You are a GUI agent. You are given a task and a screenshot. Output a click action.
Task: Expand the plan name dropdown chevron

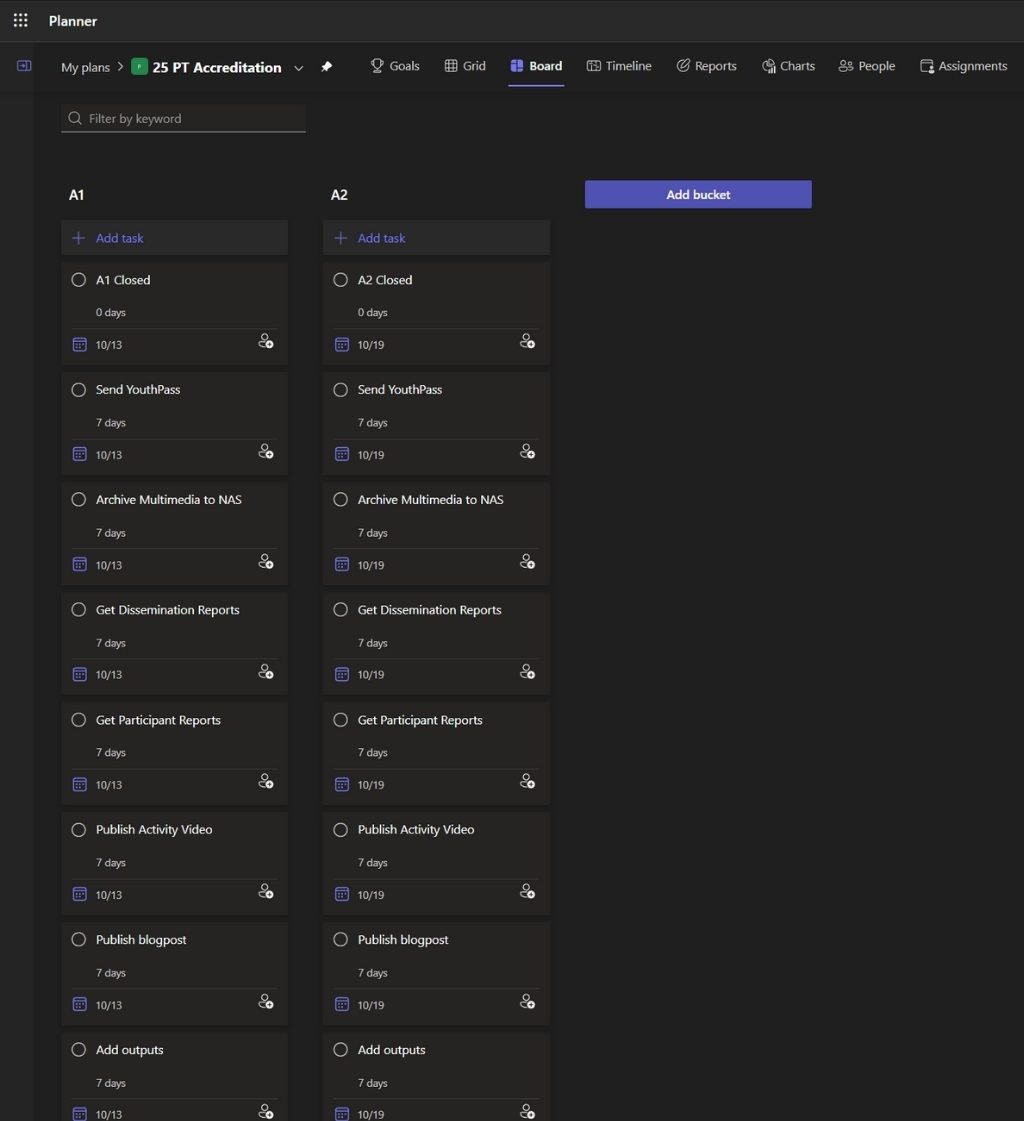(x=298, y=68)
